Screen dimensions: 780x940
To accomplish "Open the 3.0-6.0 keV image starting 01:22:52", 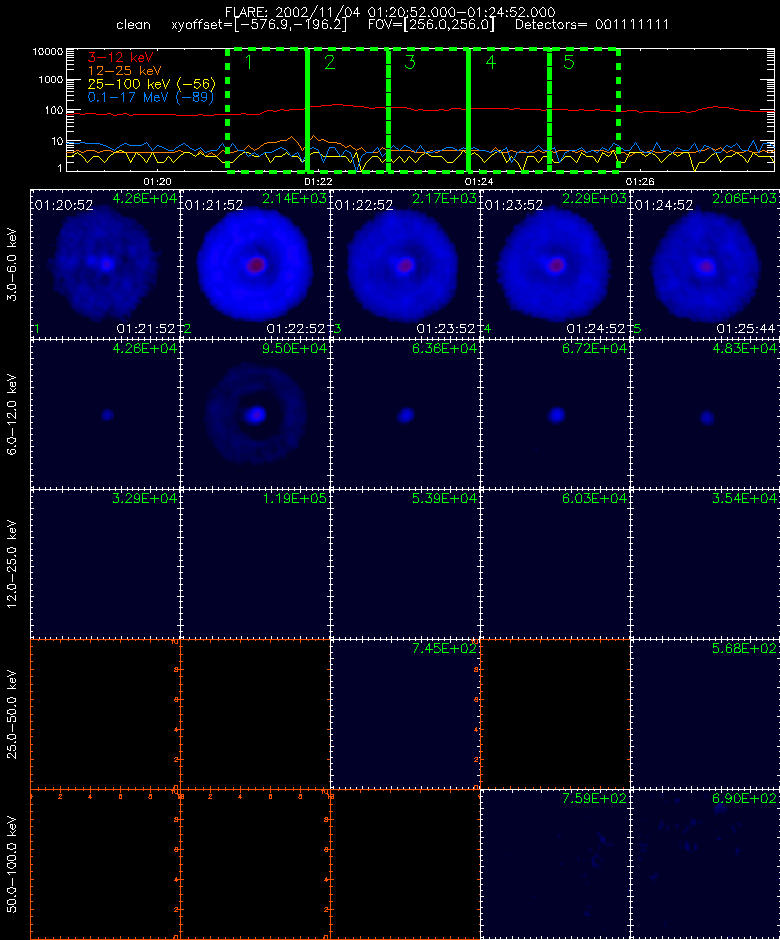I will [x=405, y=264].
